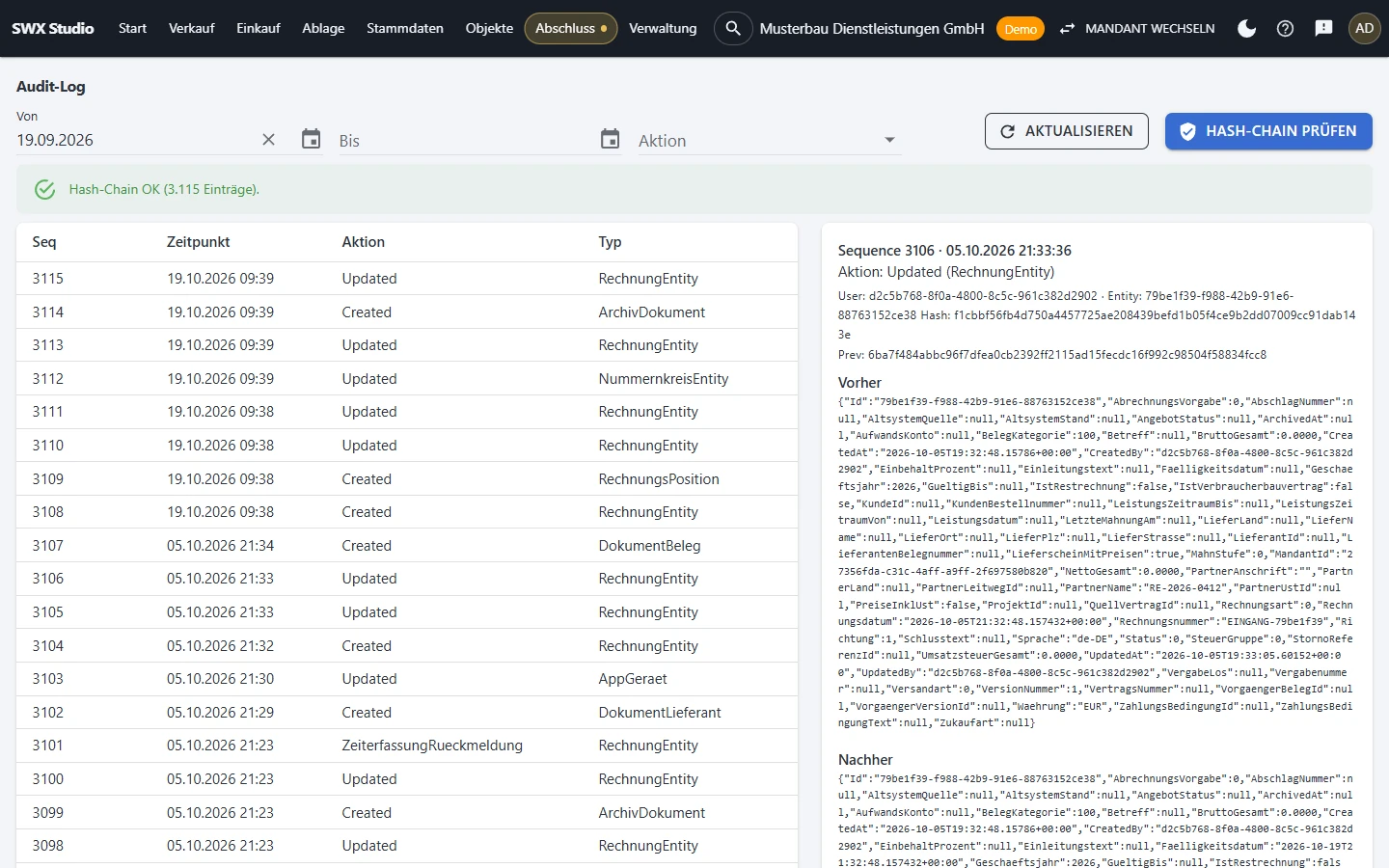Open the help question mark icon
Viewport: 1389px width, 868px height.
point(1285,28)
